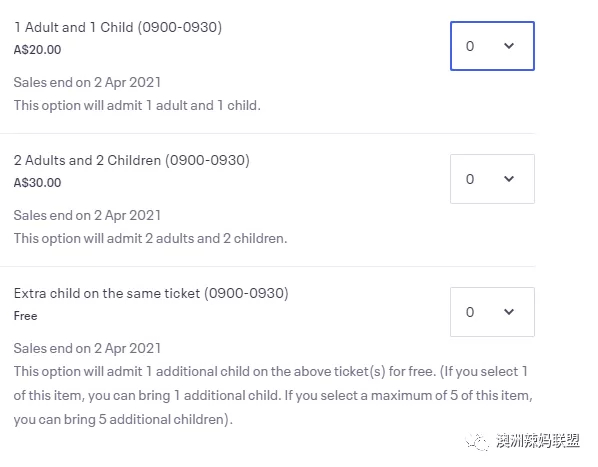Click the Free price label

tap(26, 316)
